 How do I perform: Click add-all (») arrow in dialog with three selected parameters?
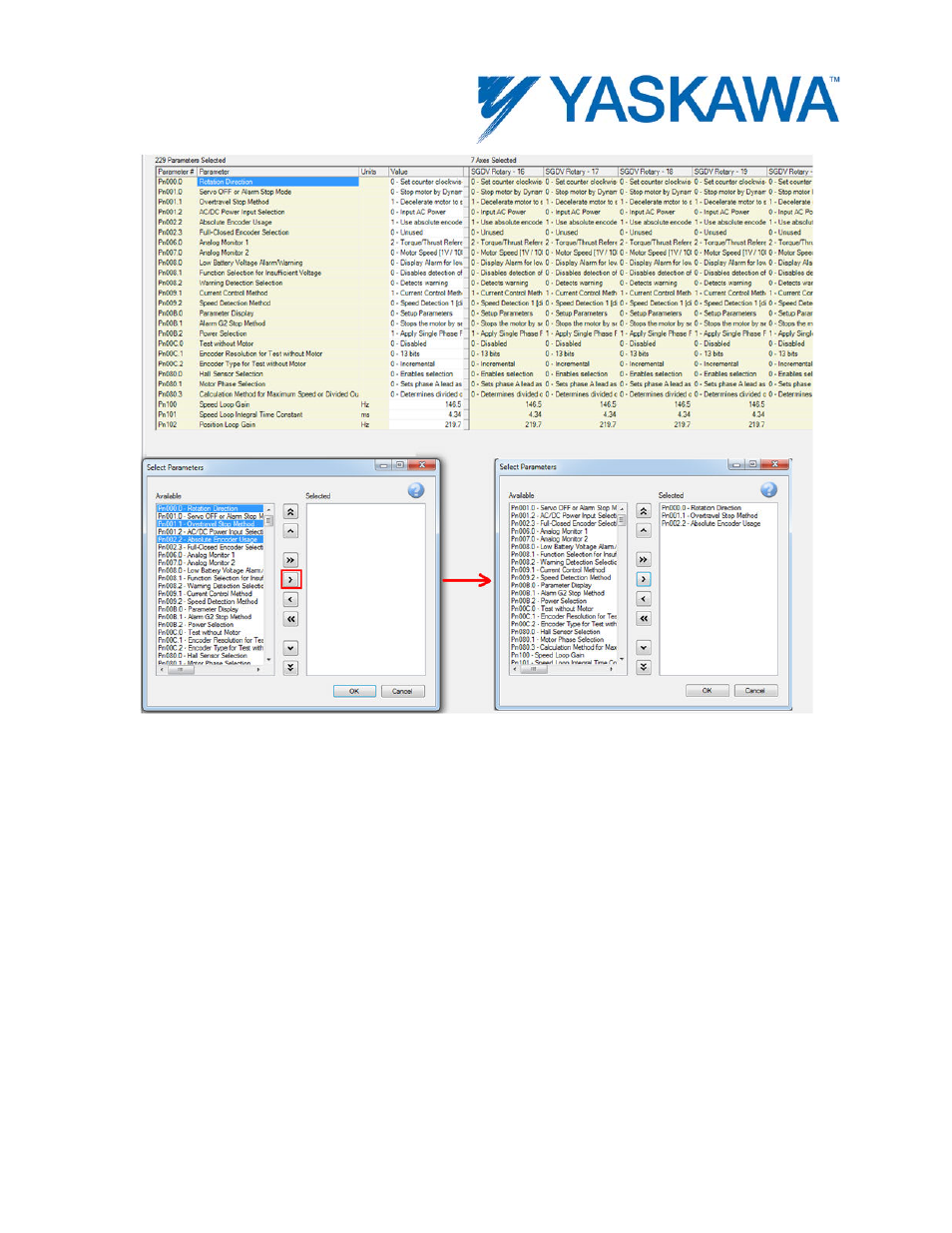(644, 559)
